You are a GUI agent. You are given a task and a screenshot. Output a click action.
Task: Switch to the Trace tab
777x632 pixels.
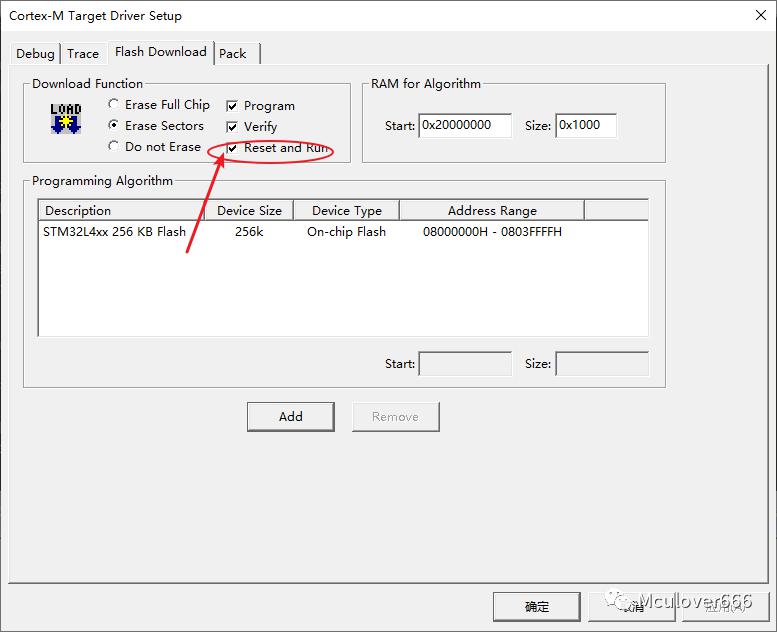(x=83, y=54)
